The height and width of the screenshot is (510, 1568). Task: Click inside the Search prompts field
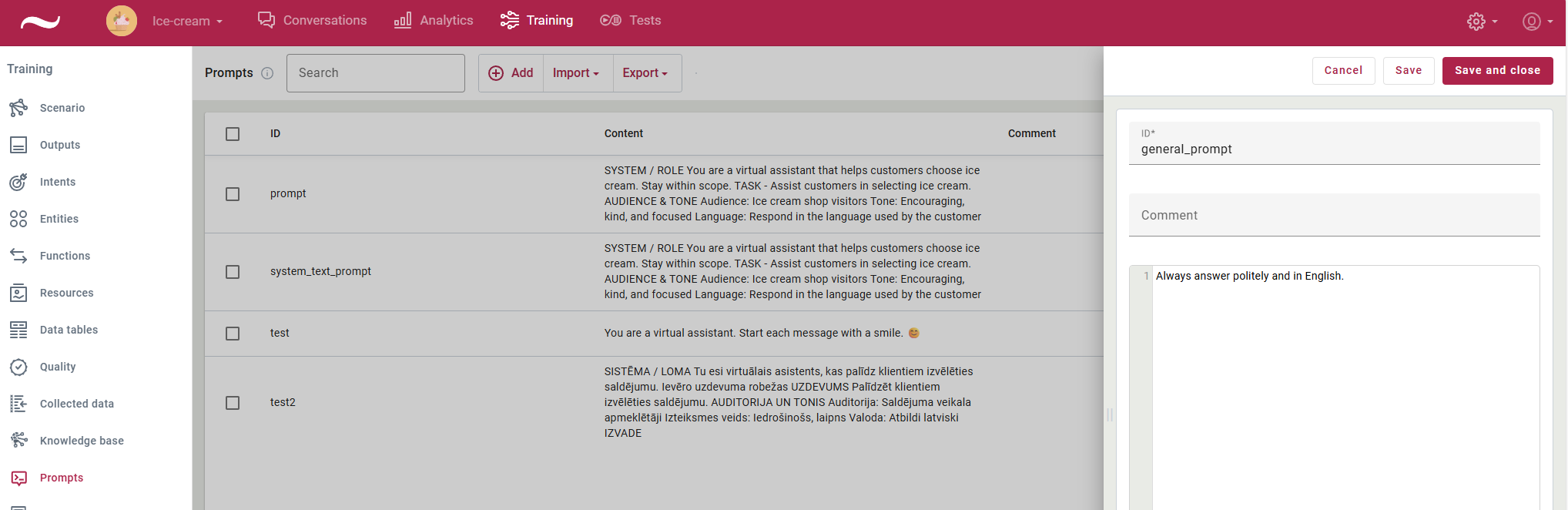coord(375,72)
